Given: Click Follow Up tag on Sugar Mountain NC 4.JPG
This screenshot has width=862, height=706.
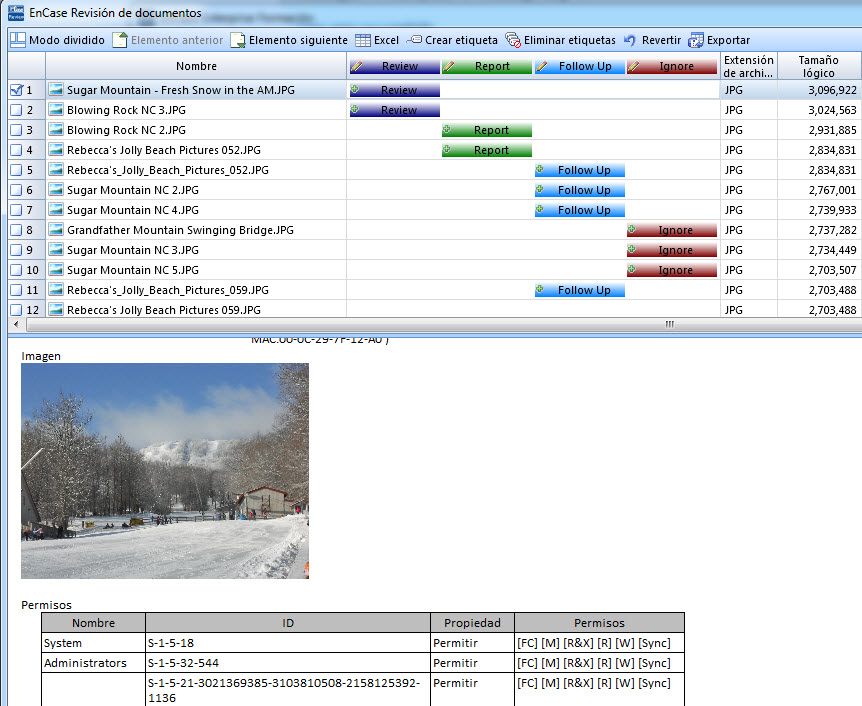Looking at the screenshot, I should pyautogui.click(x=579, y=210).
